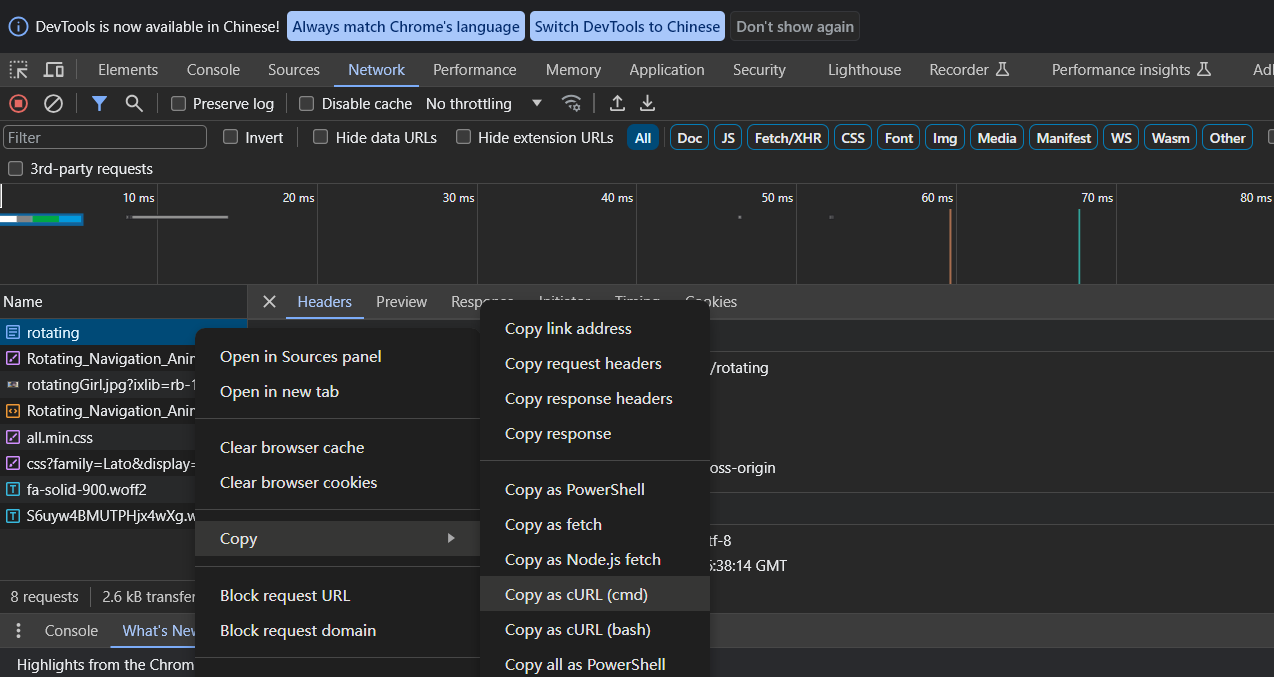Toggle the network filter funnel icon
Screen dimensions: 1274x677
pos(99,103)
